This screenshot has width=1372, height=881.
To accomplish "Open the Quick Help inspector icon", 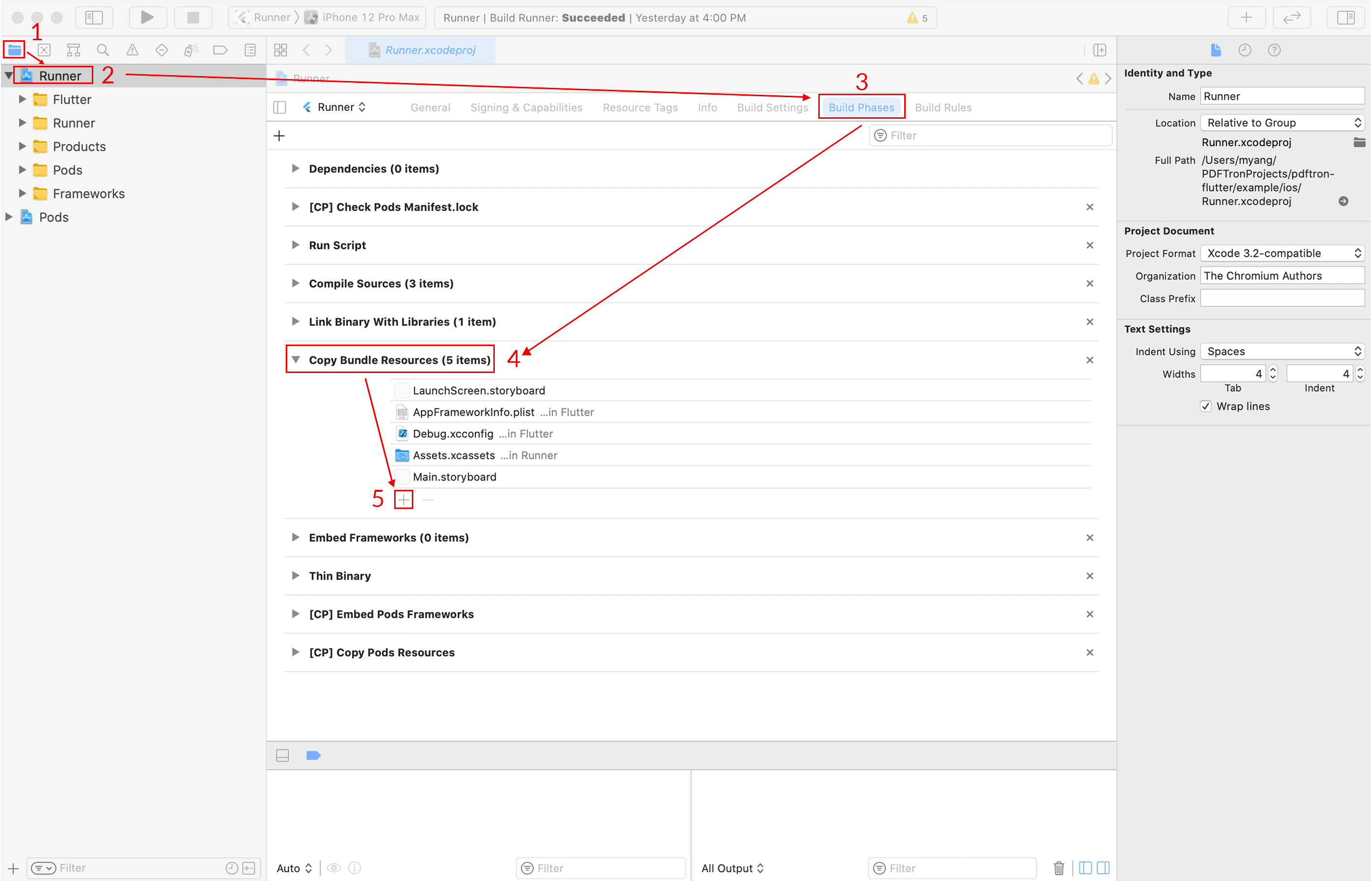I will pyautogui.click(x=1274, y=51).
